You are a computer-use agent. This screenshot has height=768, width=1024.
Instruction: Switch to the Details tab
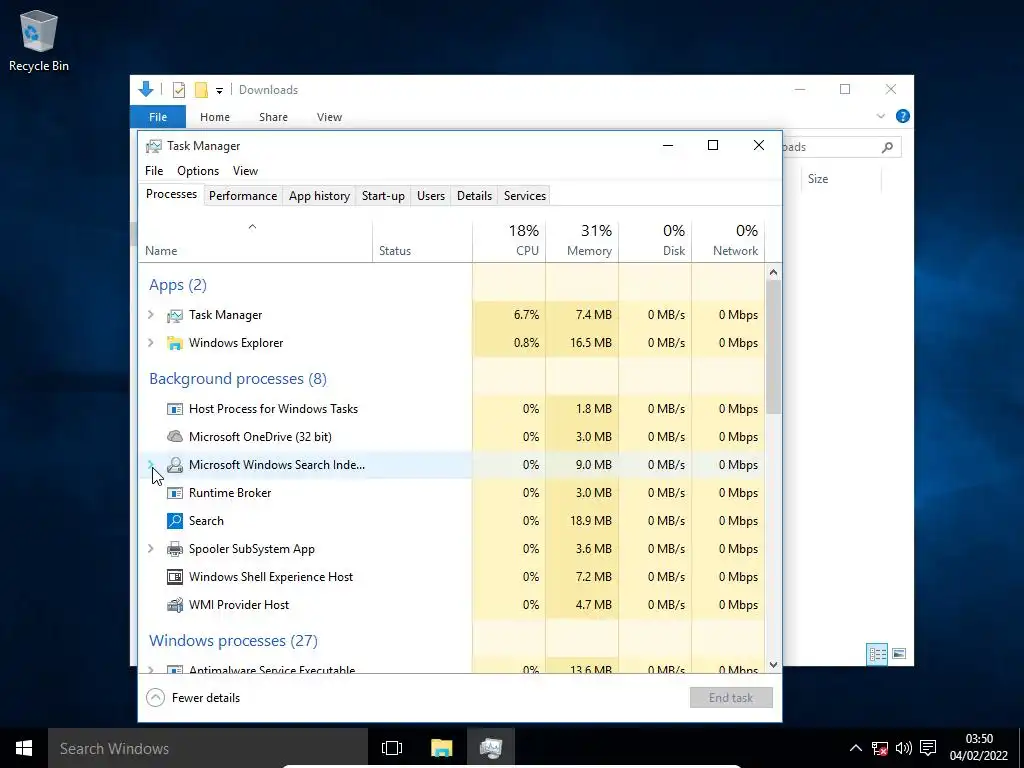coord(474,196)
